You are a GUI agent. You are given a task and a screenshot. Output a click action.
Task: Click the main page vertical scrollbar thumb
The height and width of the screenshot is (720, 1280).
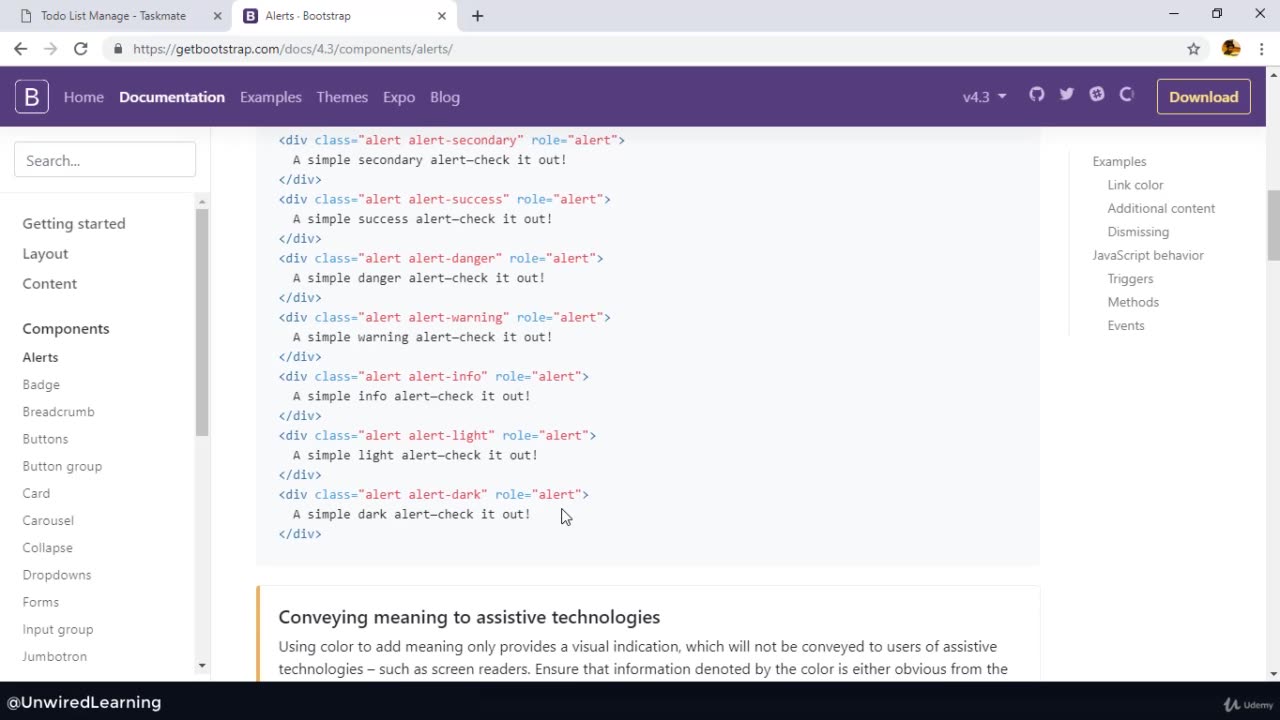pos(1273,224)
